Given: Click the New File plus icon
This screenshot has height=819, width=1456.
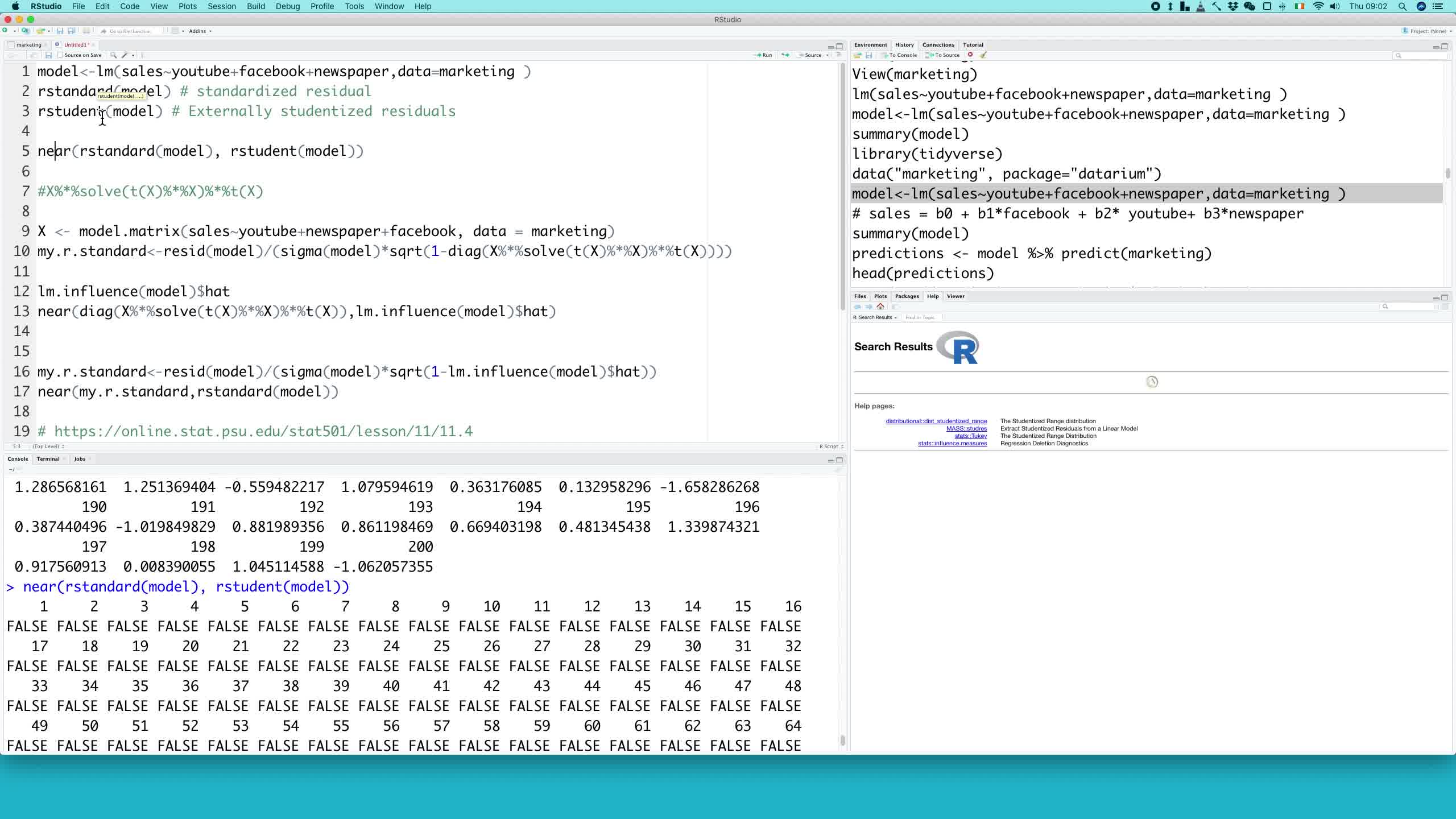Looking at the screenshot, I should click(x=5, y=31).
